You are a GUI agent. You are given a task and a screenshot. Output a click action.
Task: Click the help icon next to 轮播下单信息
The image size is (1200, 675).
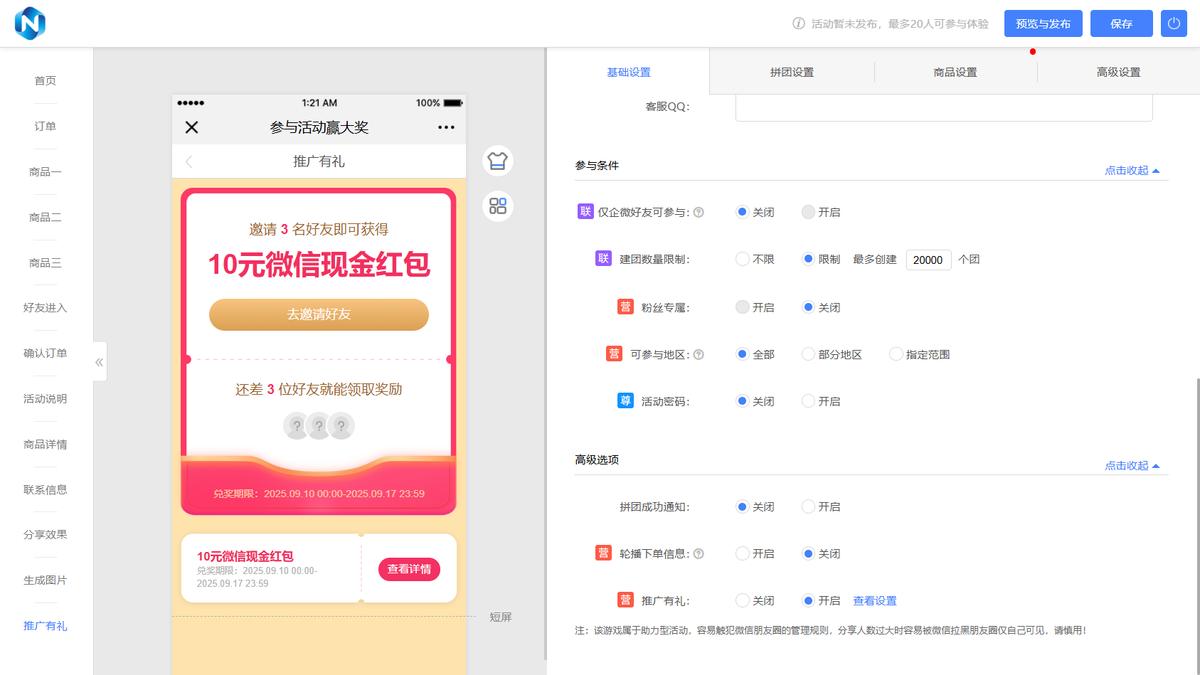pyautogui.click(x=698, y=554)
